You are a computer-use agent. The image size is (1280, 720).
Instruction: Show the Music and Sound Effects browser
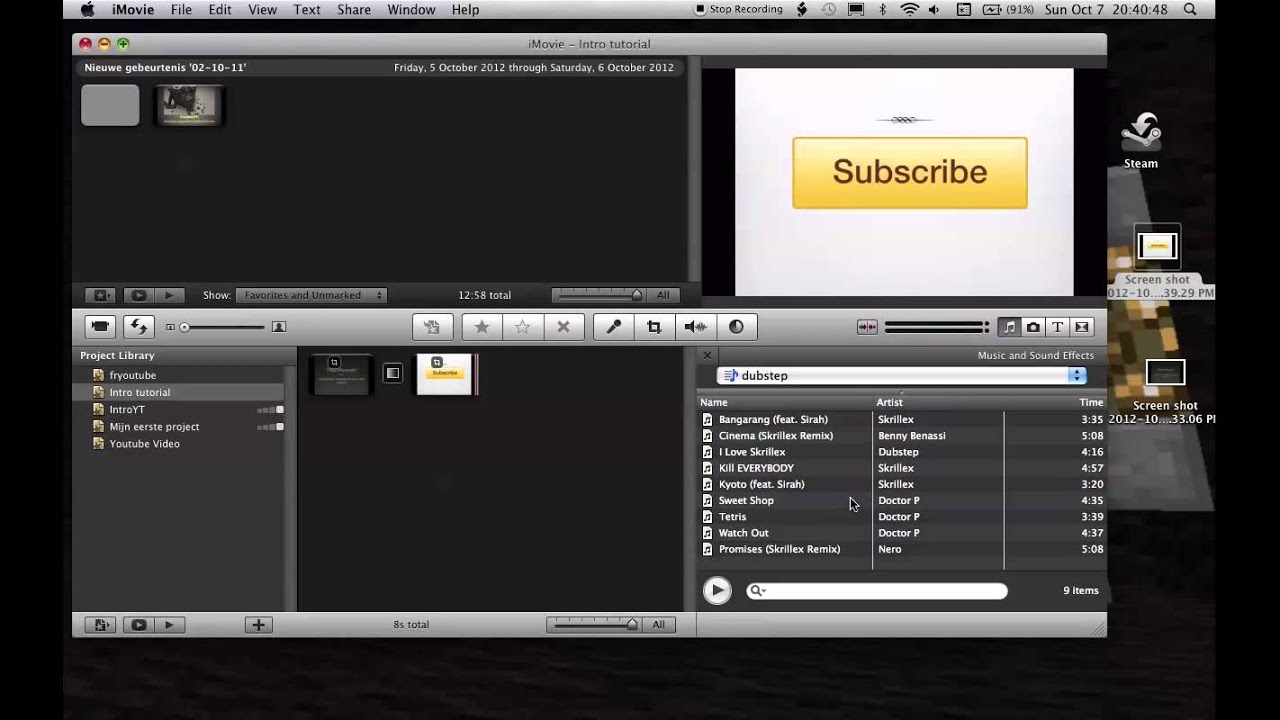(1009, 327)
